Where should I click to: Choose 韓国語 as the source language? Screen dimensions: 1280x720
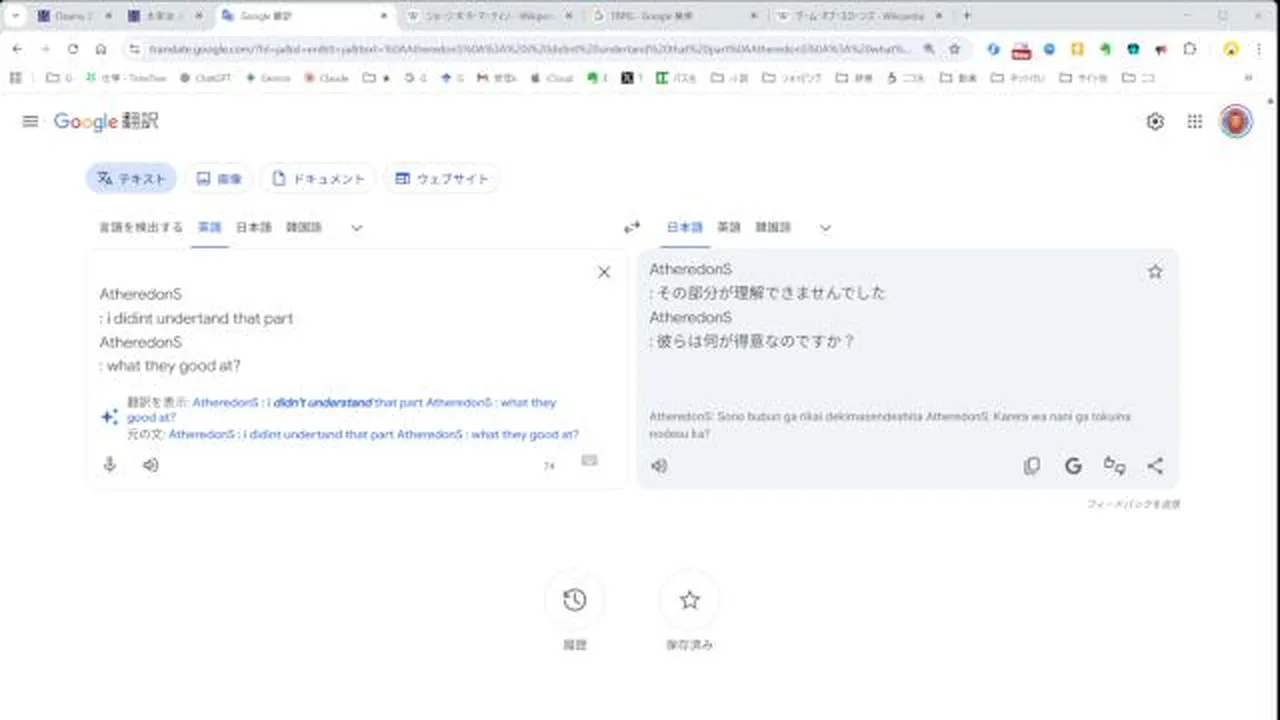click(304, 228)
